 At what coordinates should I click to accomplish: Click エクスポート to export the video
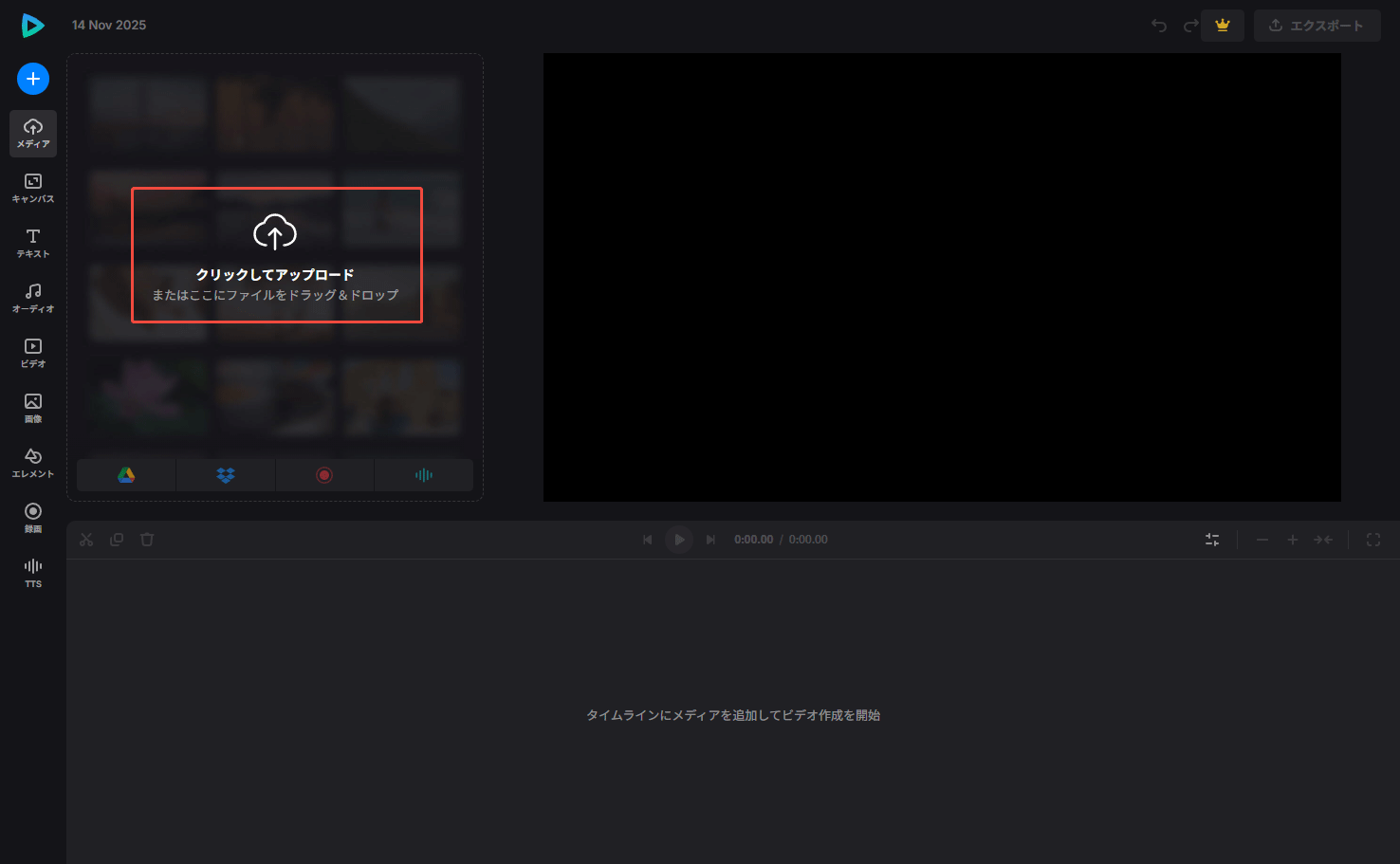point(1317,26)
